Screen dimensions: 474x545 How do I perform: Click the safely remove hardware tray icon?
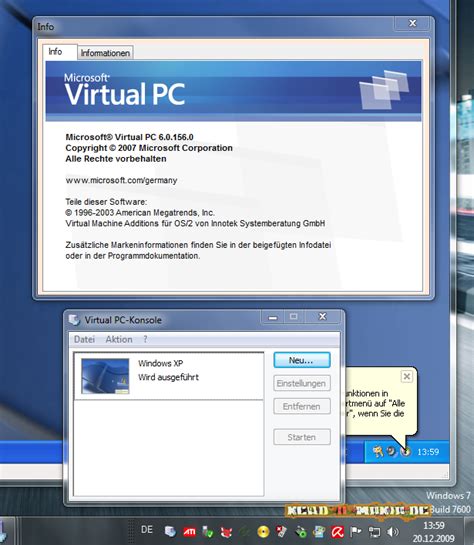(x=301, y=532)
